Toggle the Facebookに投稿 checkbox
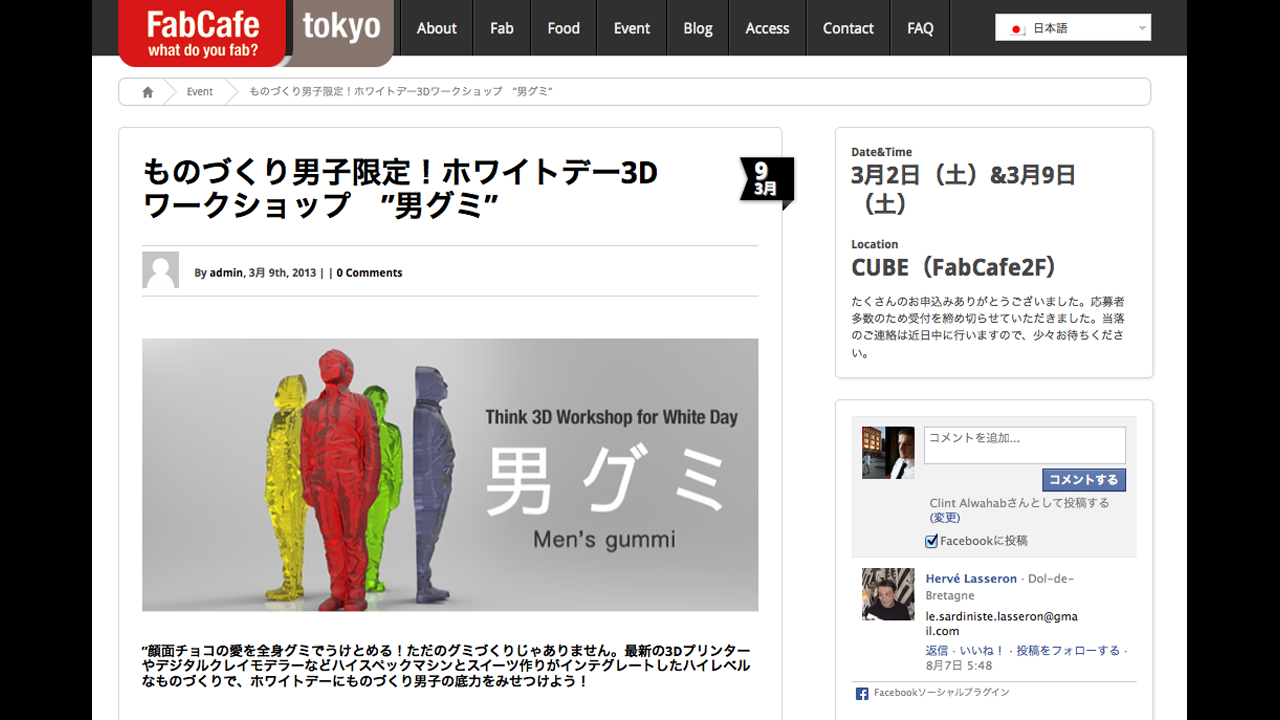 [x=932, y=541]
